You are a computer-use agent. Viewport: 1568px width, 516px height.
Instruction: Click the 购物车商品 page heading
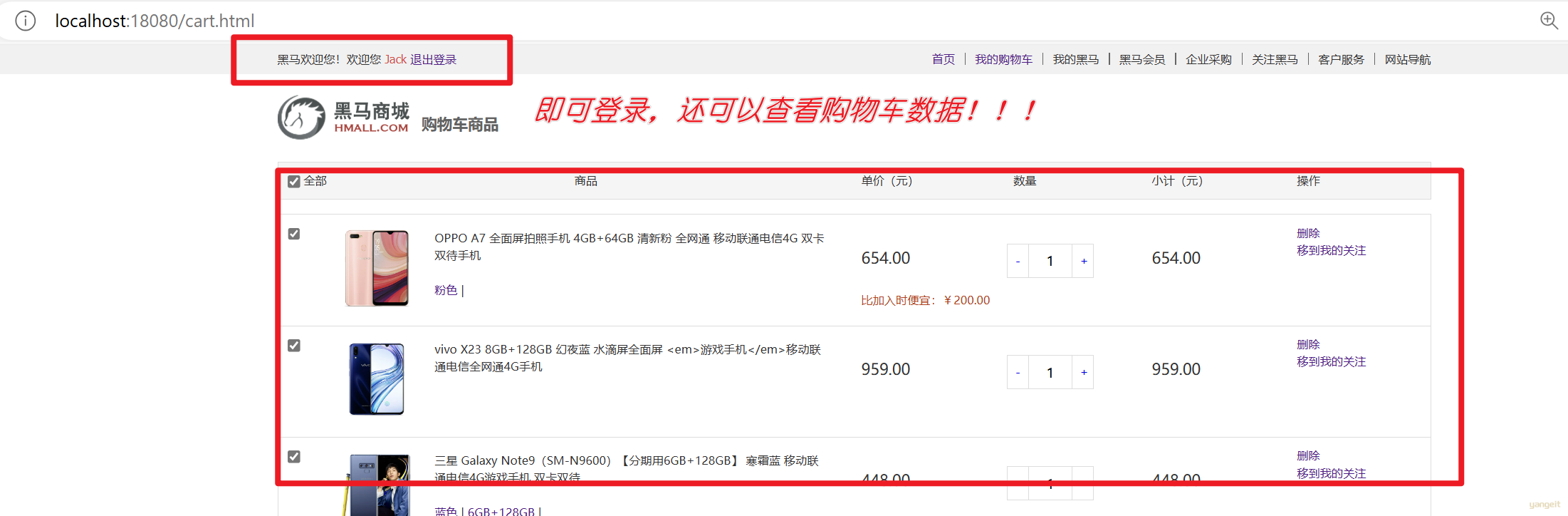460,125
